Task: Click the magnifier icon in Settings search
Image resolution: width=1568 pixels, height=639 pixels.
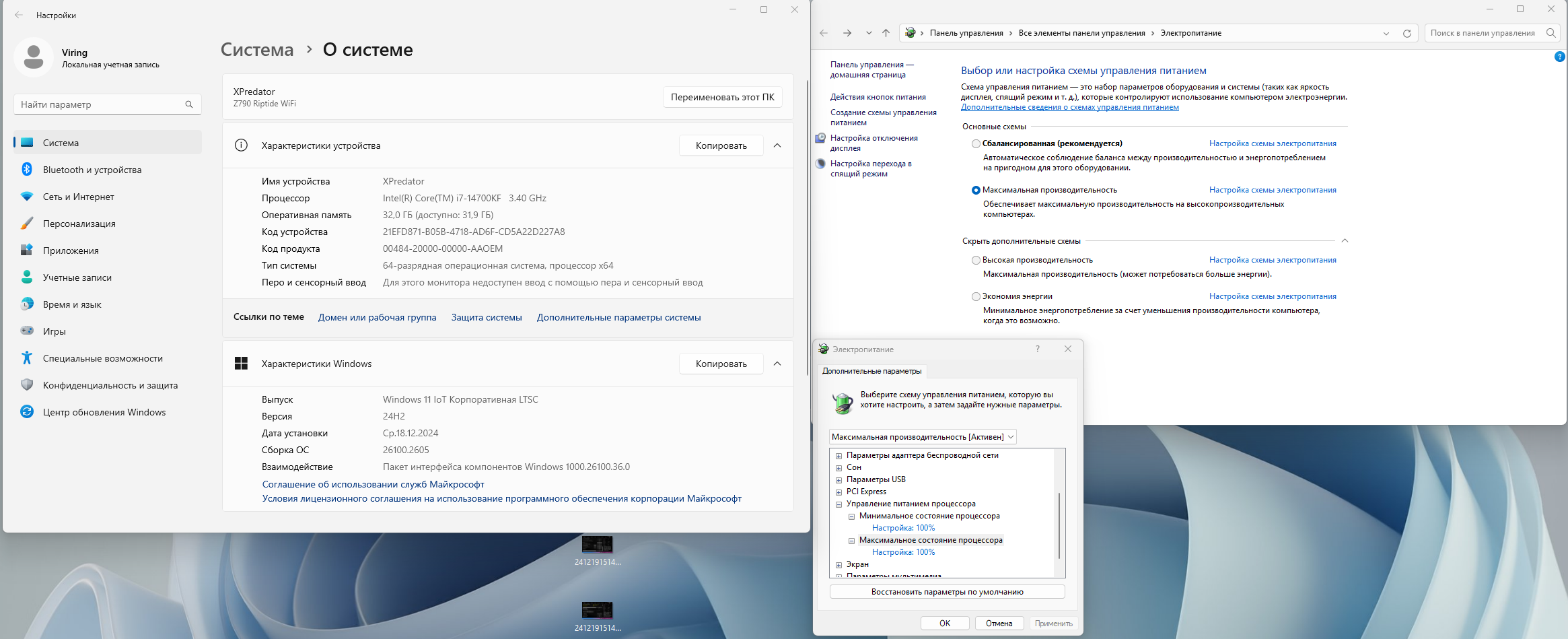Action: tap(189, 104)
